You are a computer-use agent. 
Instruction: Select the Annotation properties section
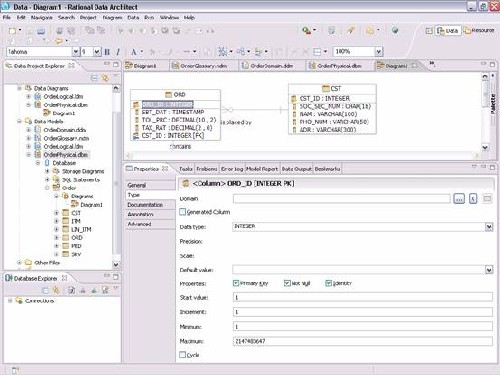point(150,214)
